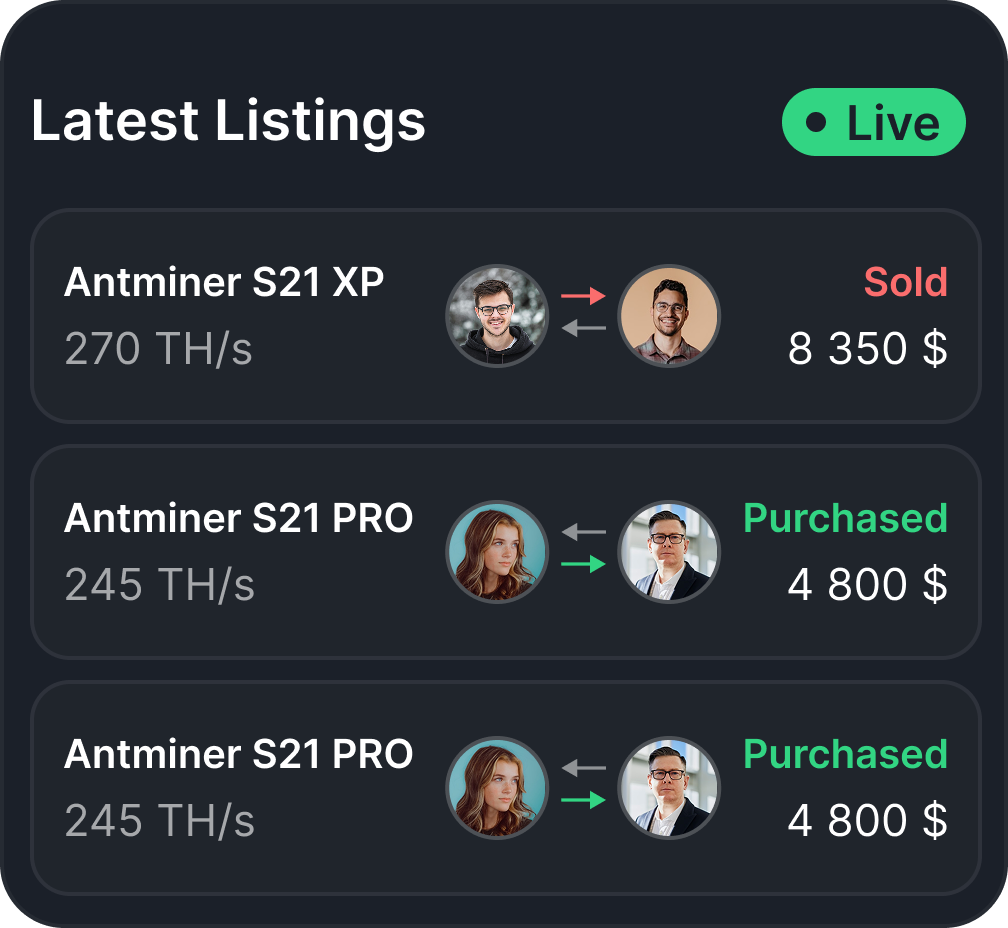1008x928 pixels.
Task: Open the first Antminer S21 PRO listing
Action: point(238,519)
